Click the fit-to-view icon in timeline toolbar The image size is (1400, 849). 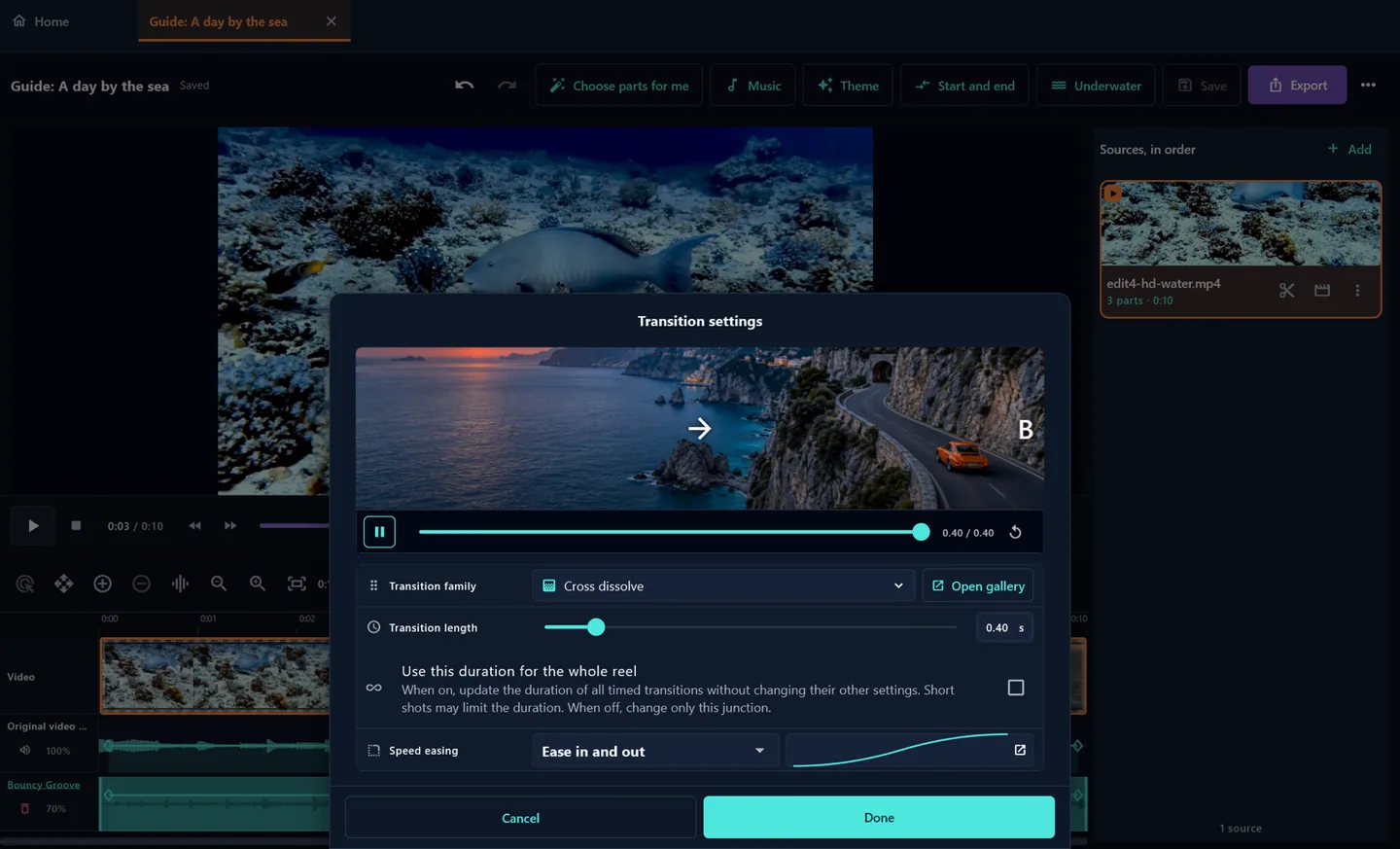pos(297,584)
